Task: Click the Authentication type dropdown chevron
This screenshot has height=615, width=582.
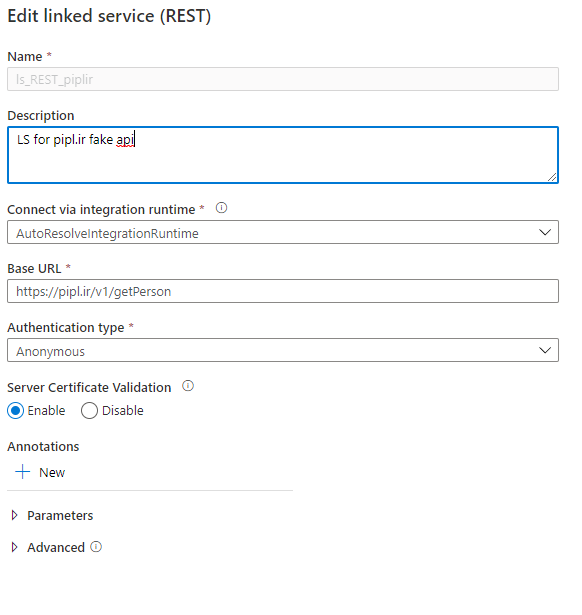Action: coord(545,350)
